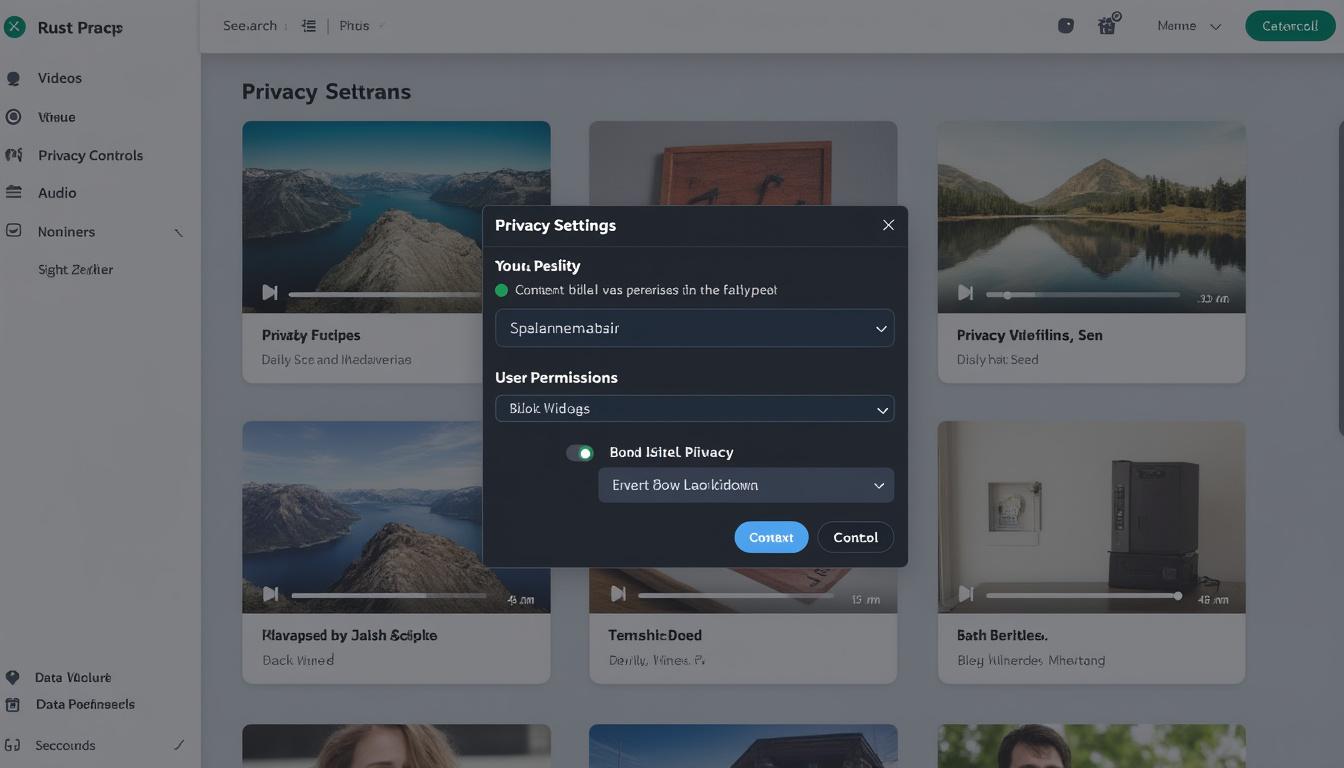Expand the Bilok Widogs dropdown
Viewport: 1344px width, 768px height.
pyautogui.click(x=694, y=409)
